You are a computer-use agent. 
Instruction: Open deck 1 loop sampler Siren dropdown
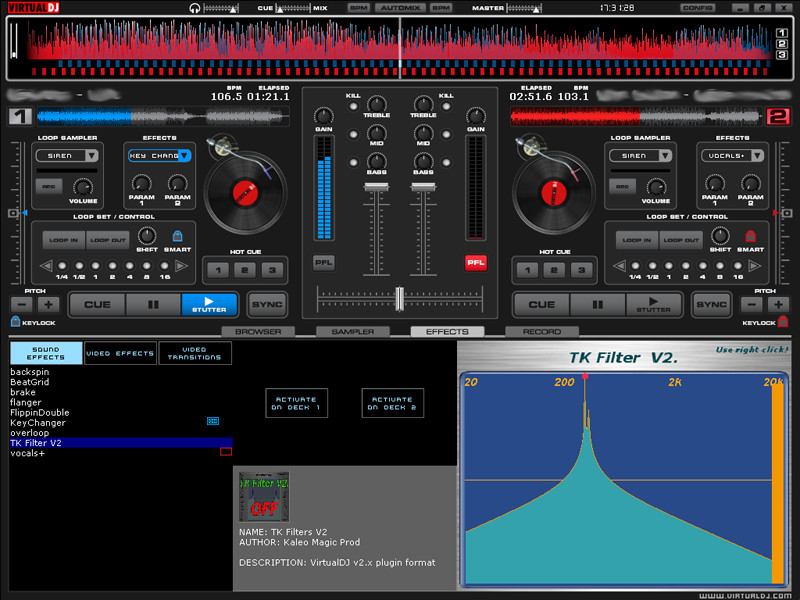[67, 156]
